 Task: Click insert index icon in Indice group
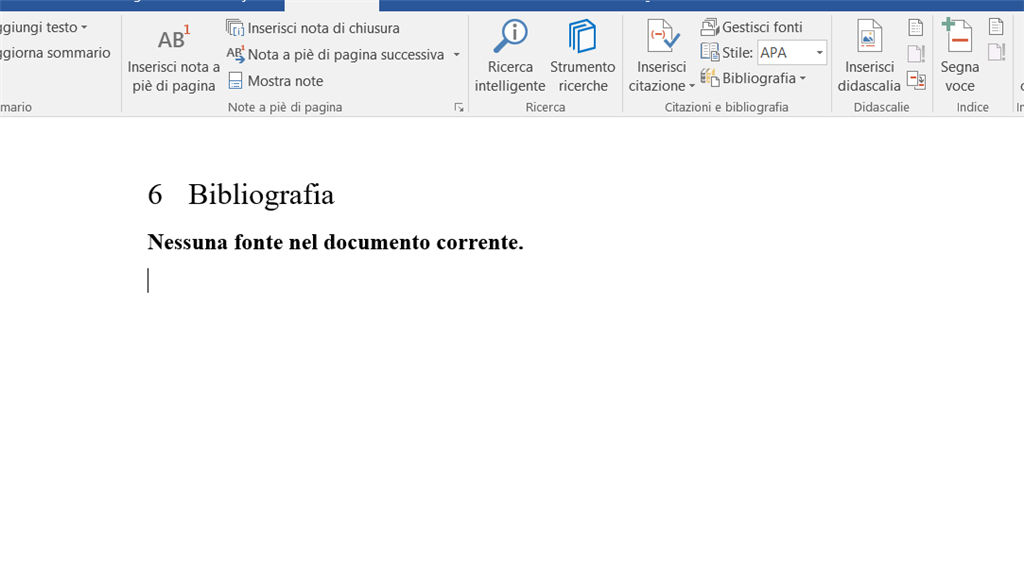[x=996, y=27]
